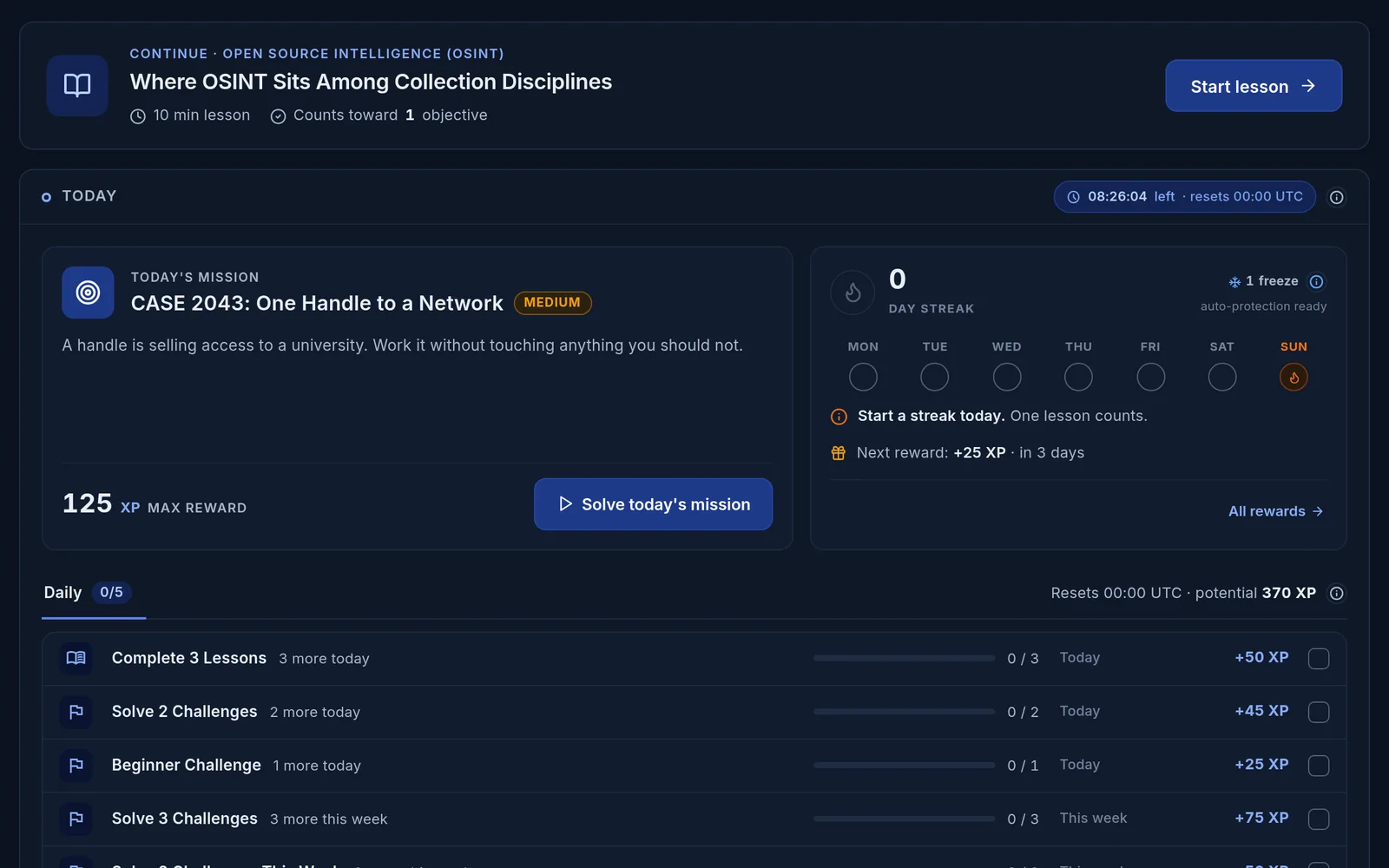
Task: Click the Monday streak circle
Action: [x=863, y=377]
